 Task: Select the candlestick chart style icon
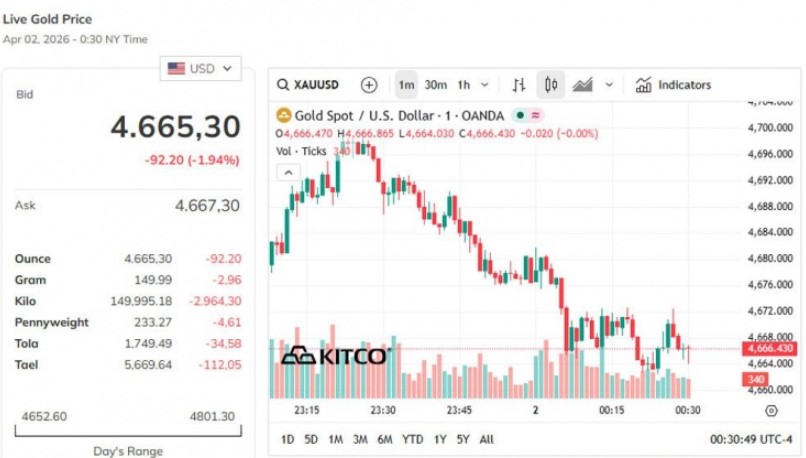[551, 85]
